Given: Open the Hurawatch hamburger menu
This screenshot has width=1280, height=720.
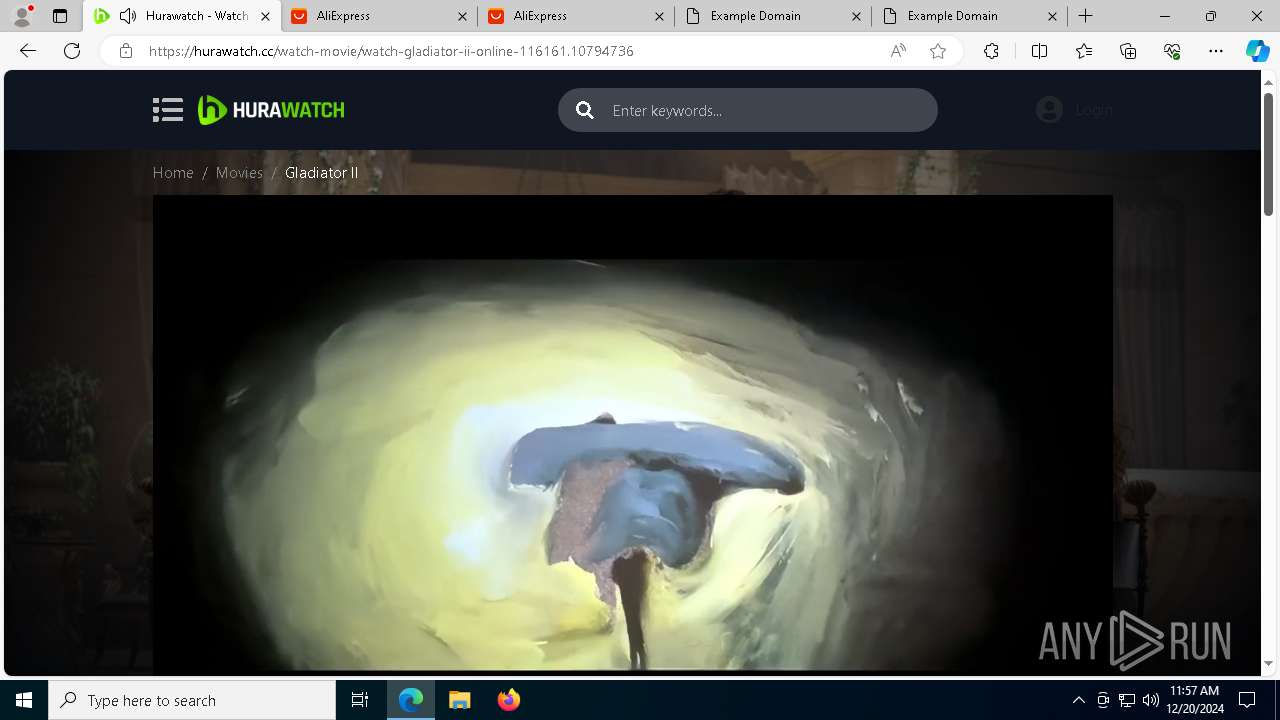Looking at the screenshot, I should 168,110.
